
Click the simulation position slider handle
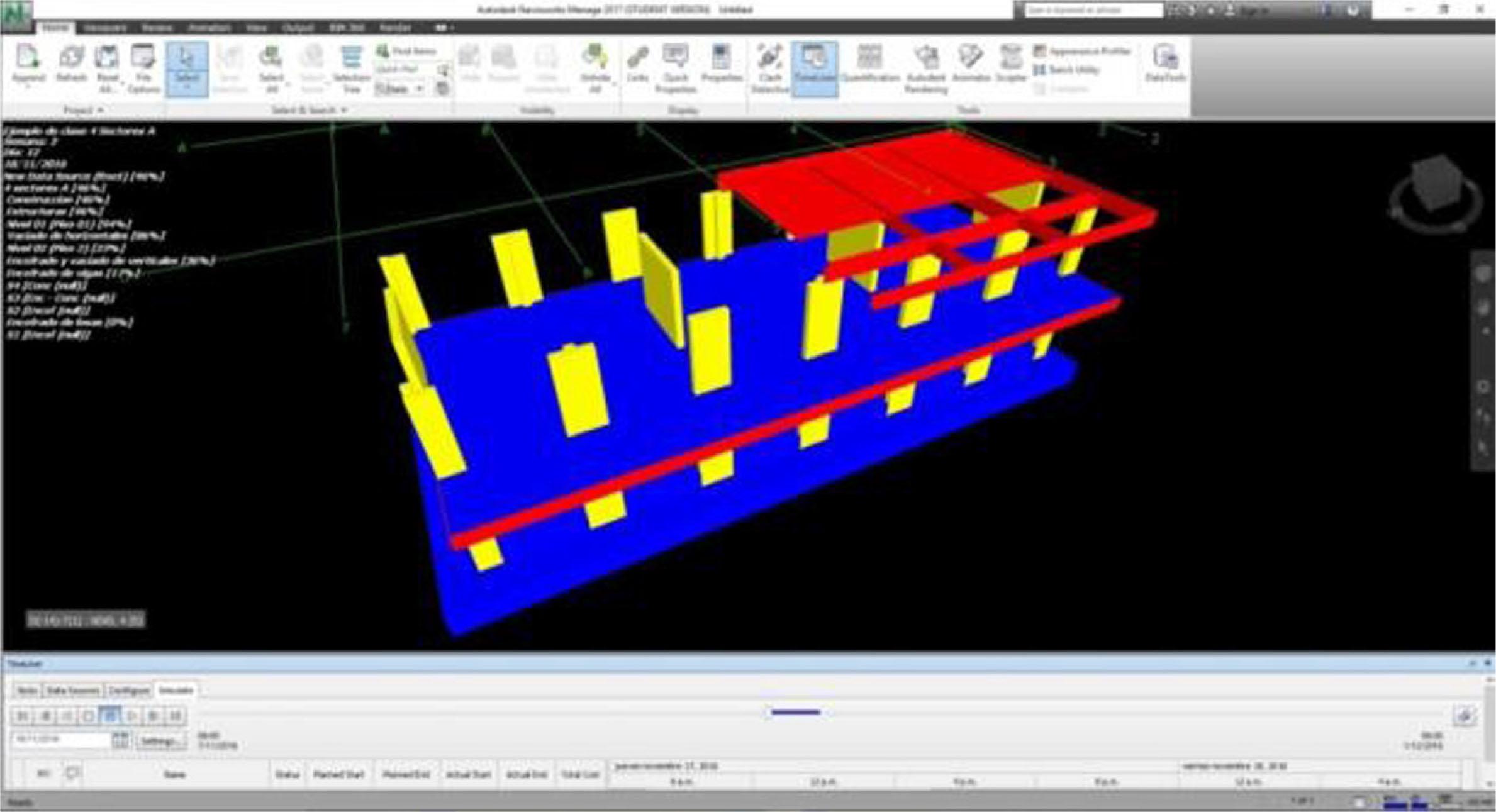(x=795, y=712)
